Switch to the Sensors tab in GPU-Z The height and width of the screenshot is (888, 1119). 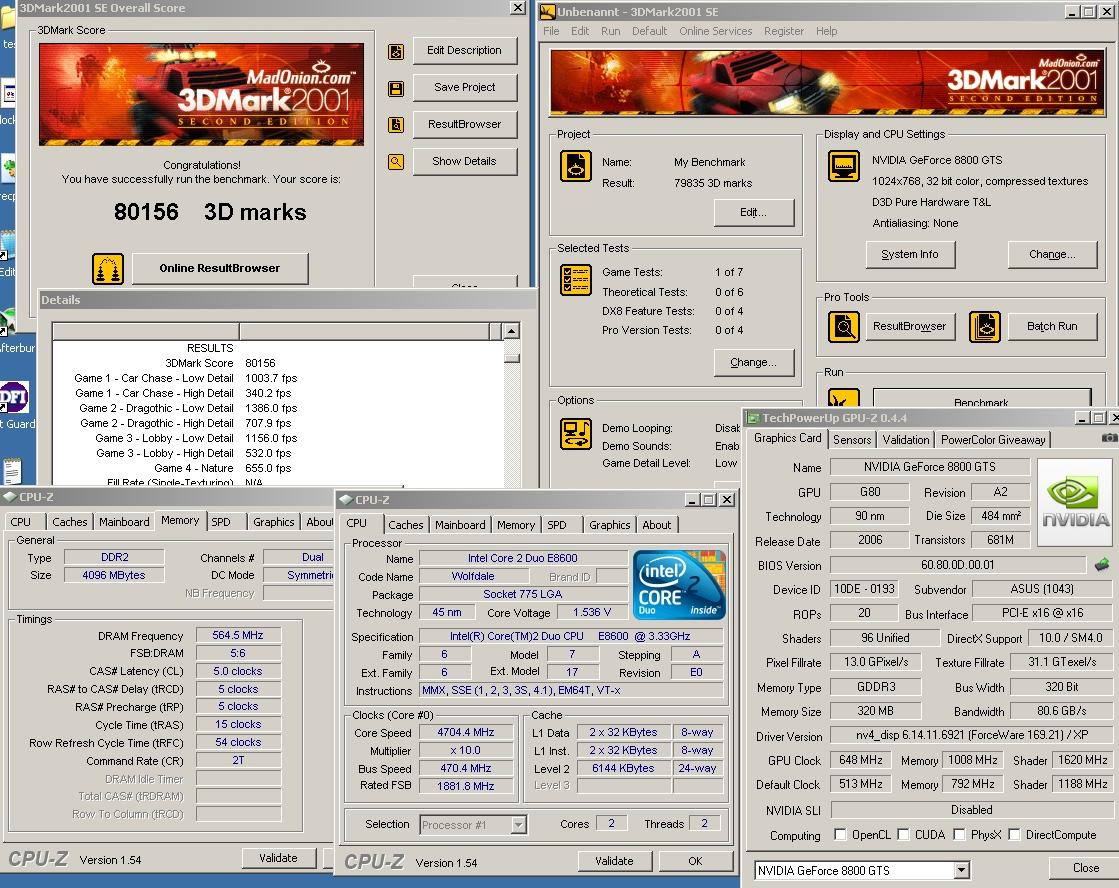(852, 440)
